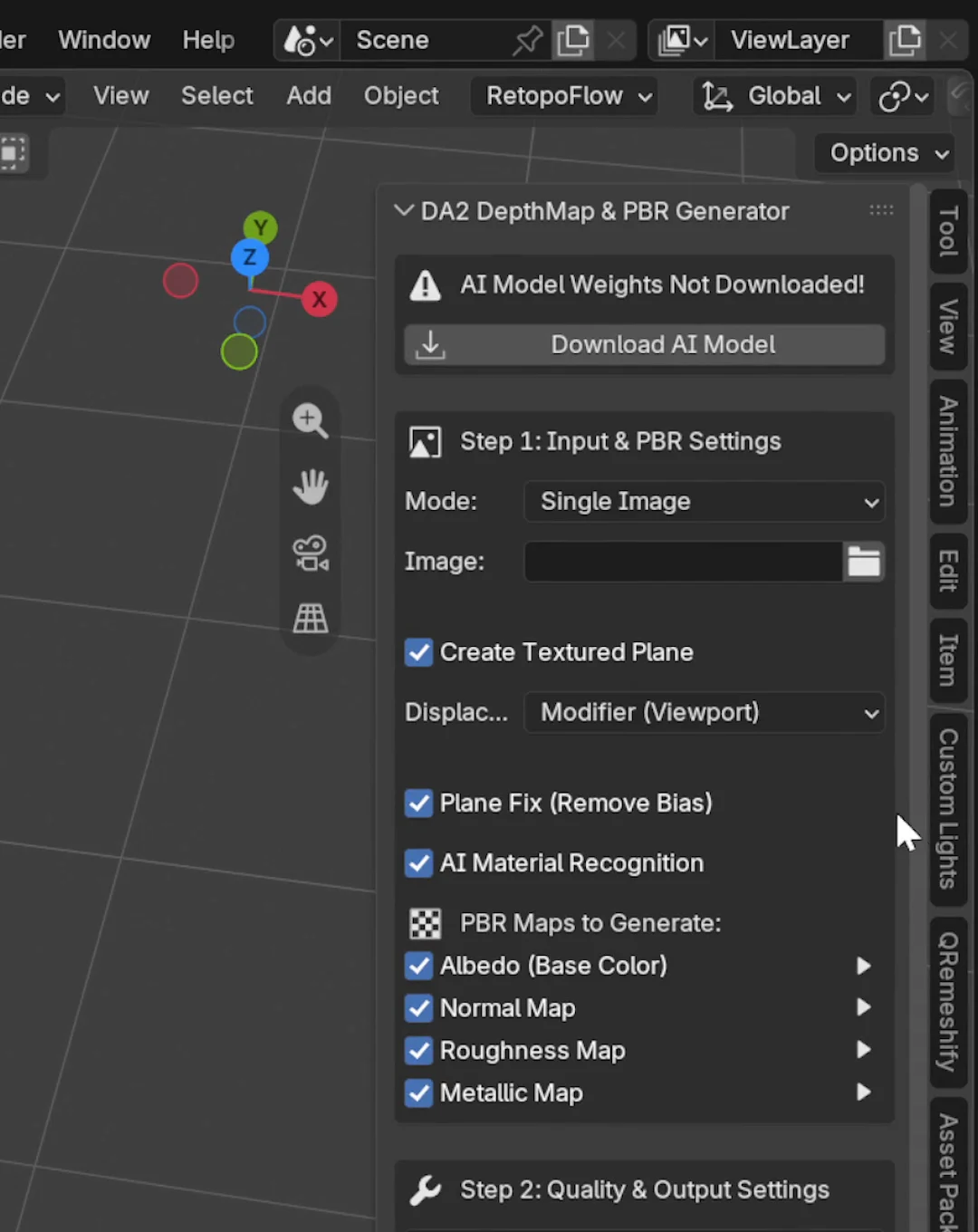Create a new Scene copy icon
The height and width of the screenshot is (1232, 978).
[x=573, y=40]
